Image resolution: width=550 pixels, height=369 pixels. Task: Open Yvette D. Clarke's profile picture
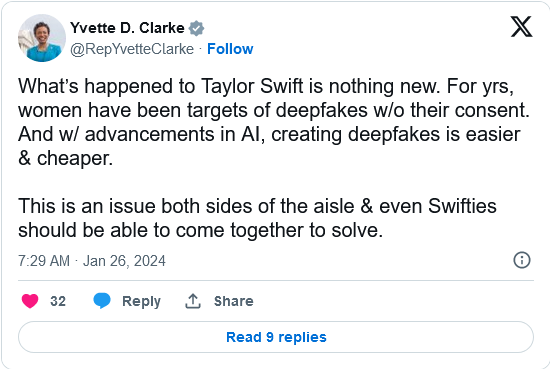click(x=42, y=38)
